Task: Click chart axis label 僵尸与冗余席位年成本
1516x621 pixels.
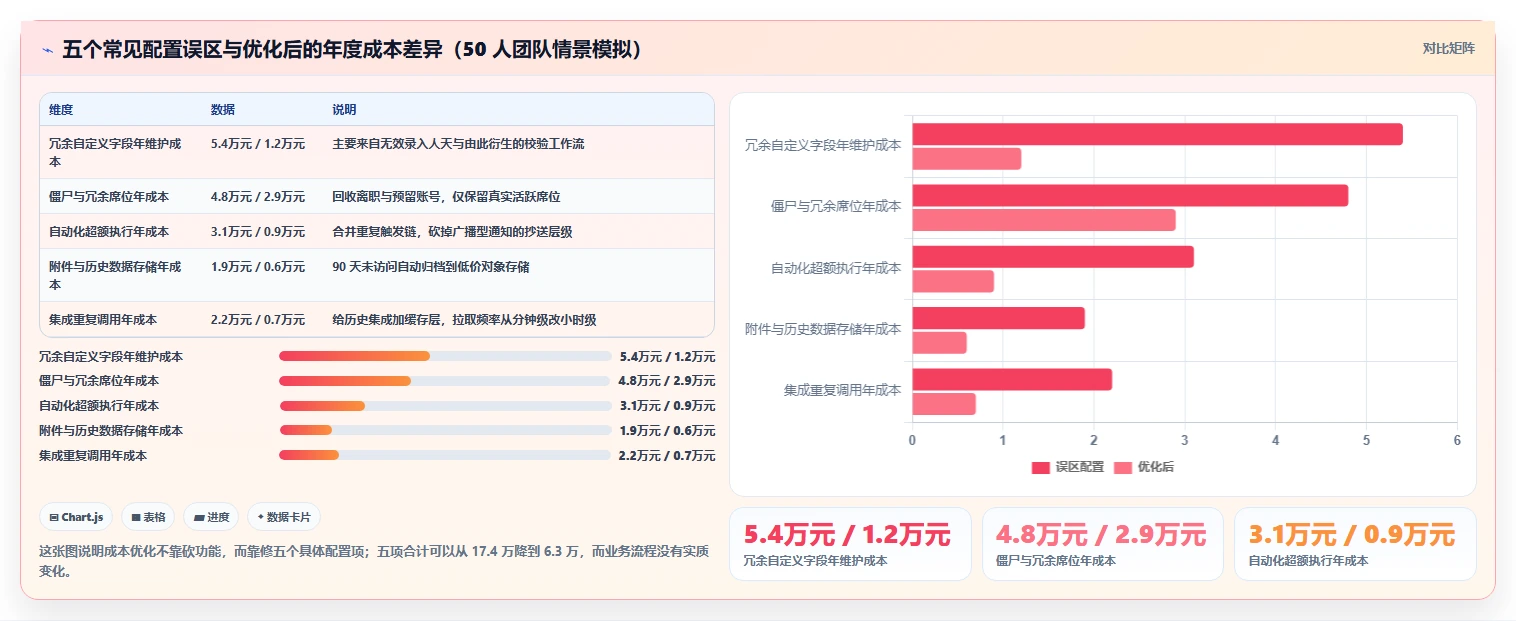Action: [x=836, y=206]
